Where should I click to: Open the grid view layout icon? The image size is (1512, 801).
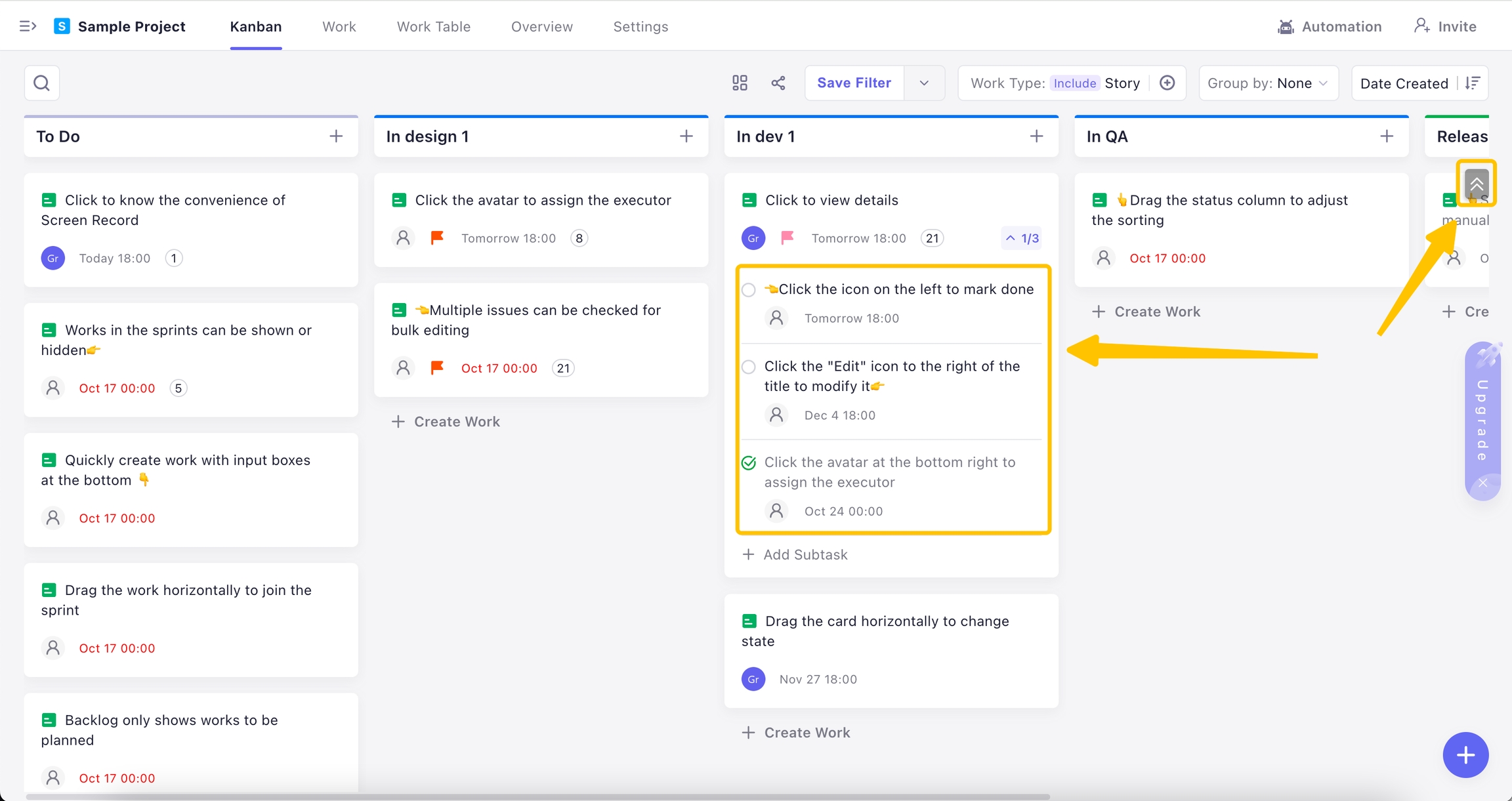pyautogui.click(x=740, y=83)
